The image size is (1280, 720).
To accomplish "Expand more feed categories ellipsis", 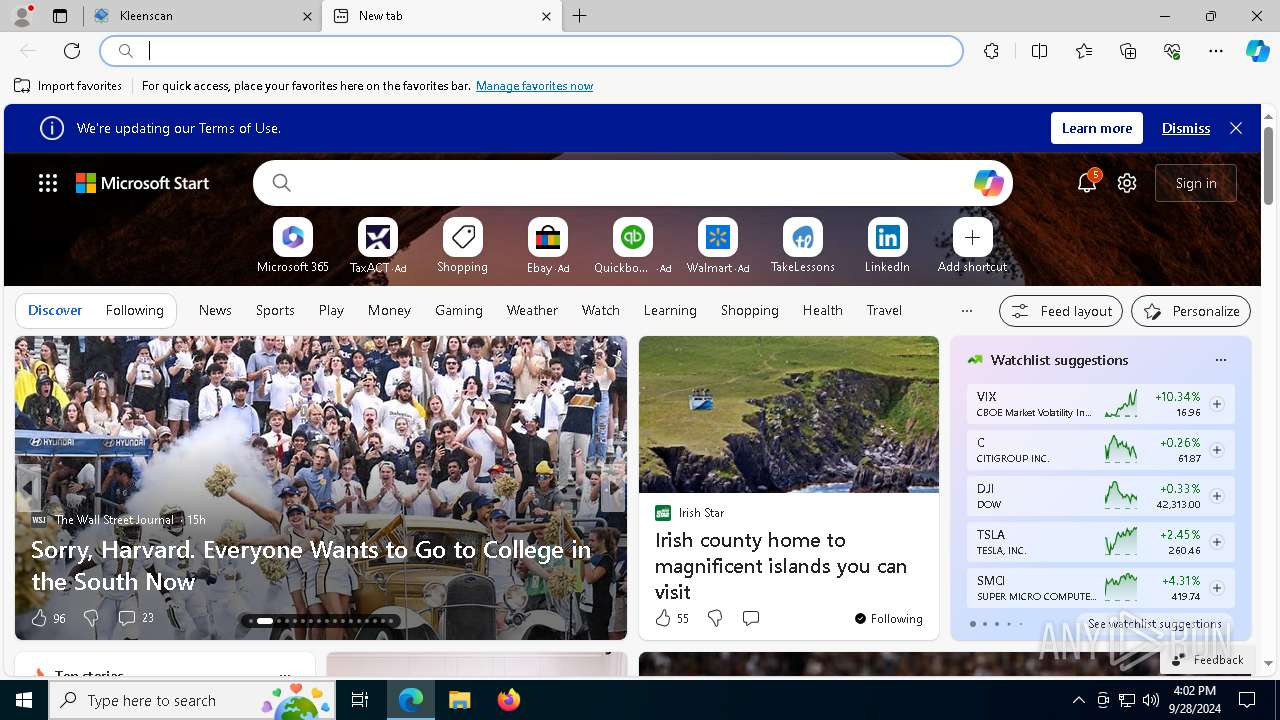I will tap(966, 311).
